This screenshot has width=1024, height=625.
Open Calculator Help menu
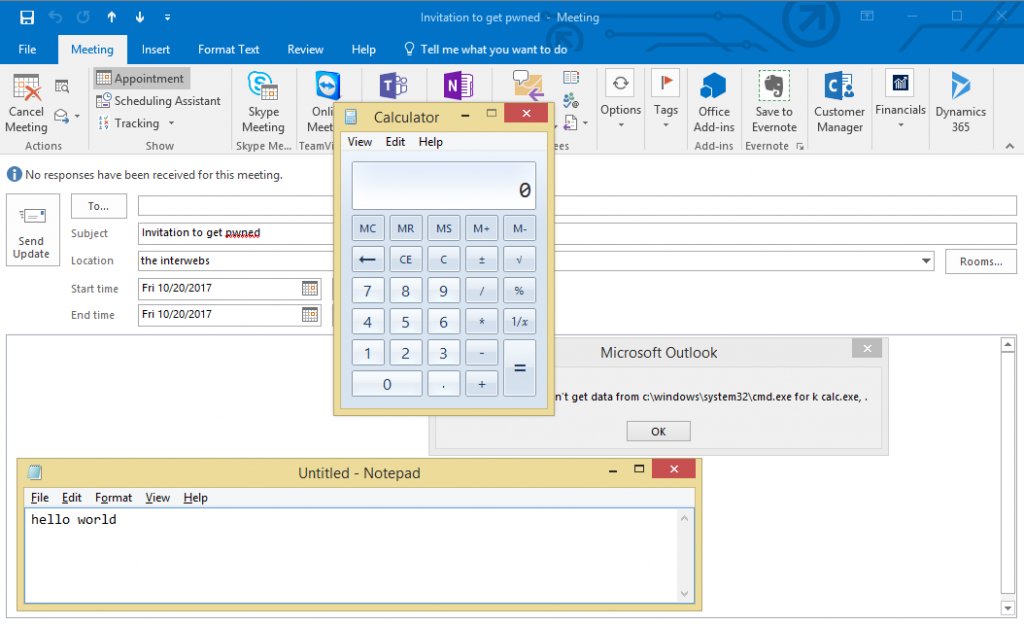(430, 142)
